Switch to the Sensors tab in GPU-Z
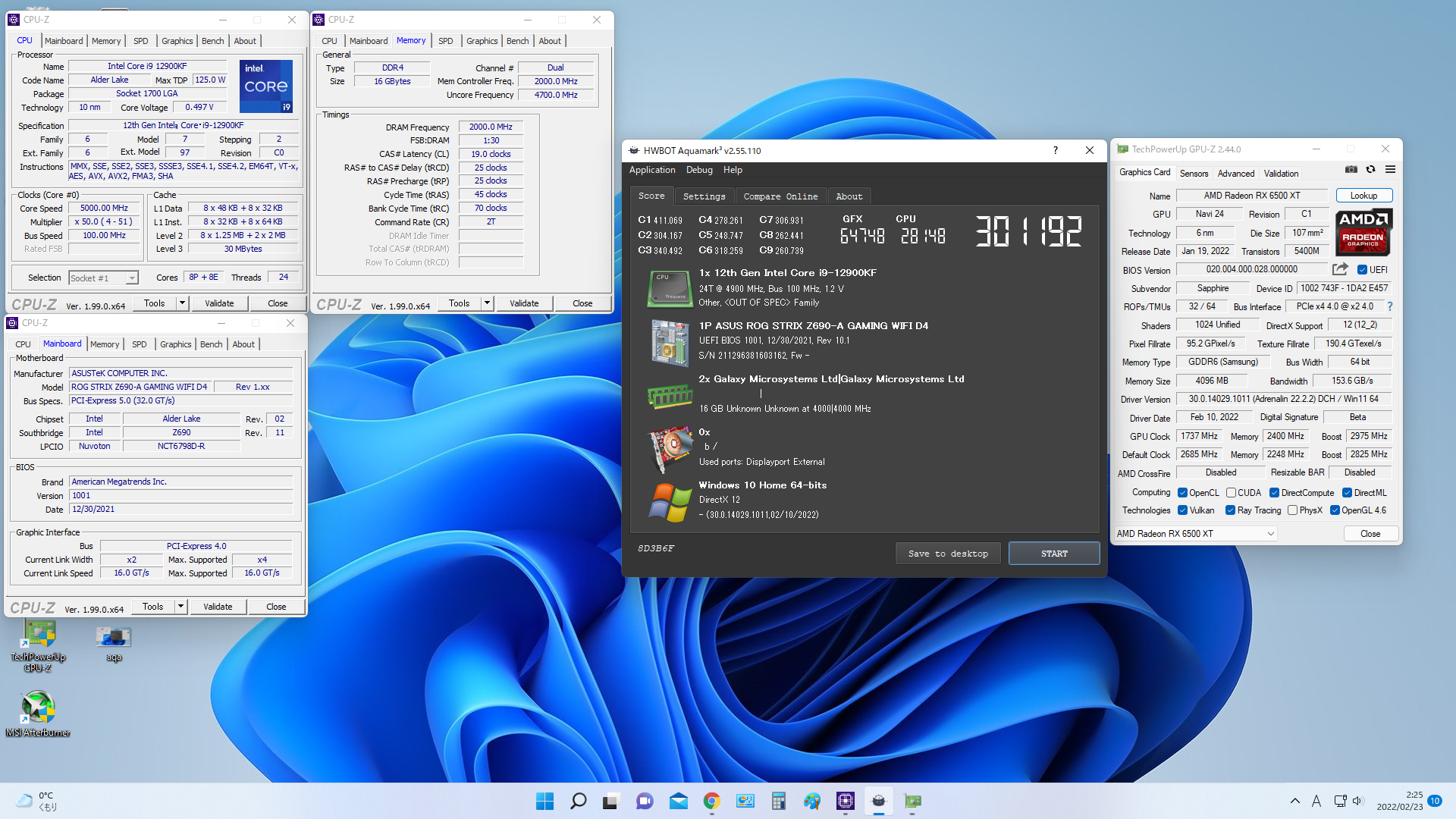1456x819 pixels. point(1194,174)
